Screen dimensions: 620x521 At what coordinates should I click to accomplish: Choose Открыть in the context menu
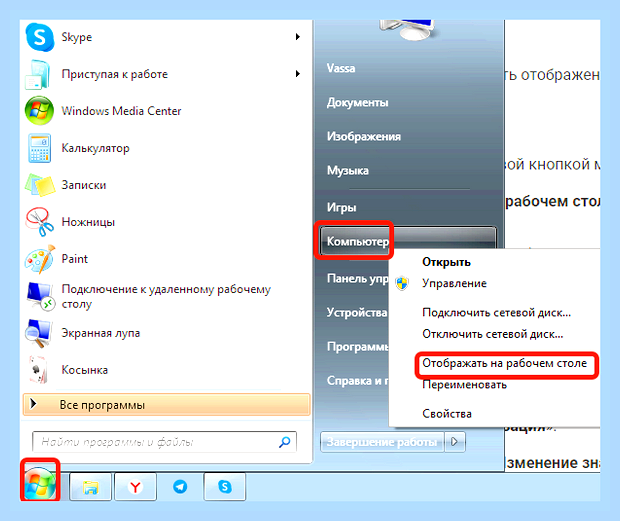(x=446, y=262)
